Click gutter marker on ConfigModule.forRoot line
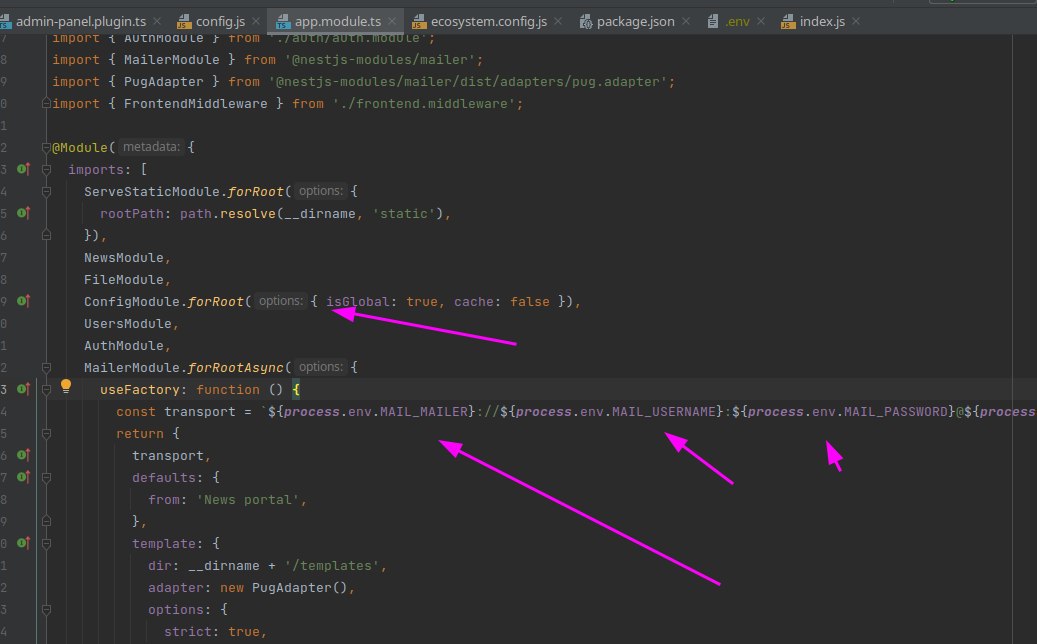 (x=24, y=300)
